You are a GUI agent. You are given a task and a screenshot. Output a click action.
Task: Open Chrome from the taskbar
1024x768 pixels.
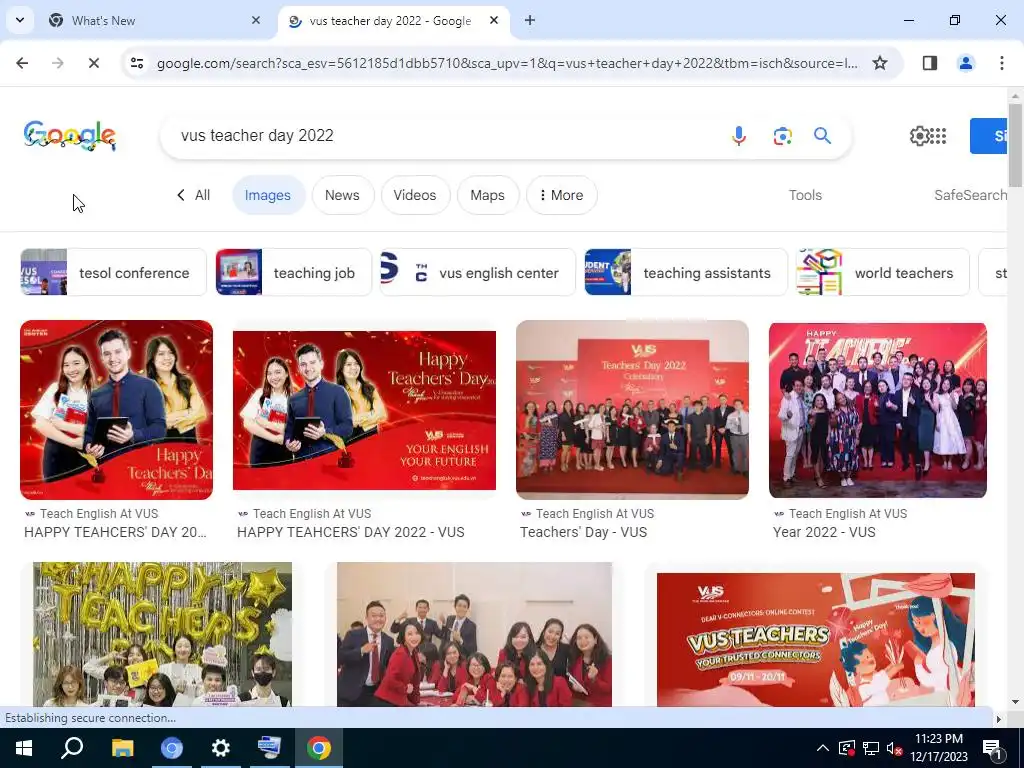tap(319, 748)
